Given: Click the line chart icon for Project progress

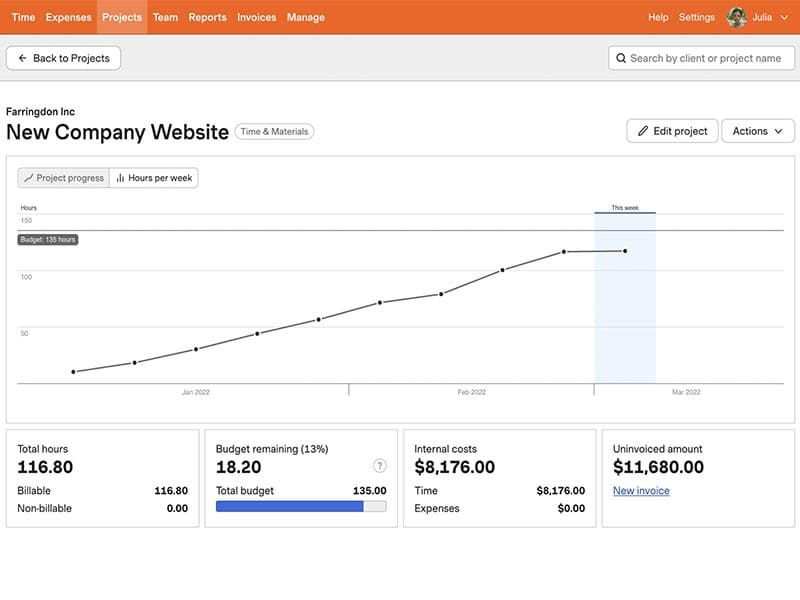Looking at the screenshot, I should point(28,178).
